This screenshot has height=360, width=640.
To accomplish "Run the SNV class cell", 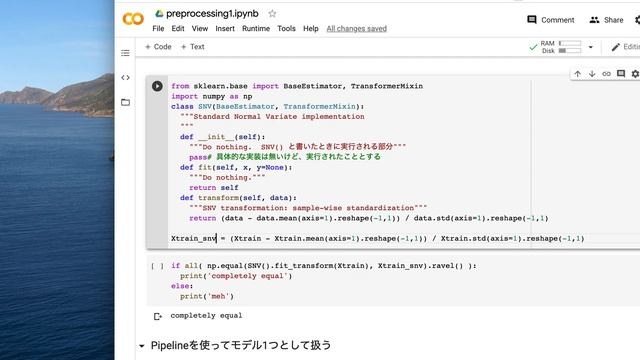I will pos(157,86).
